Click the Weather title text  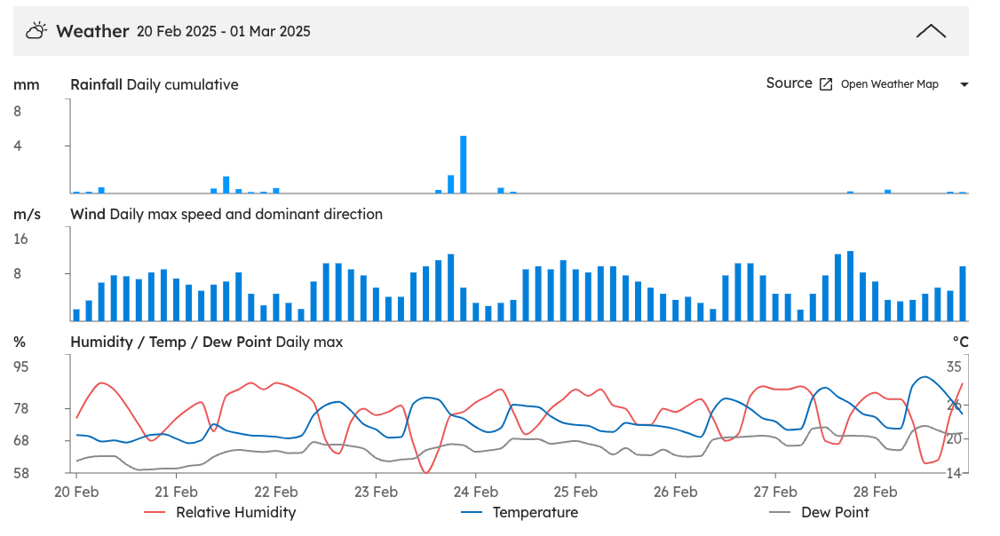tap(92, 31)
